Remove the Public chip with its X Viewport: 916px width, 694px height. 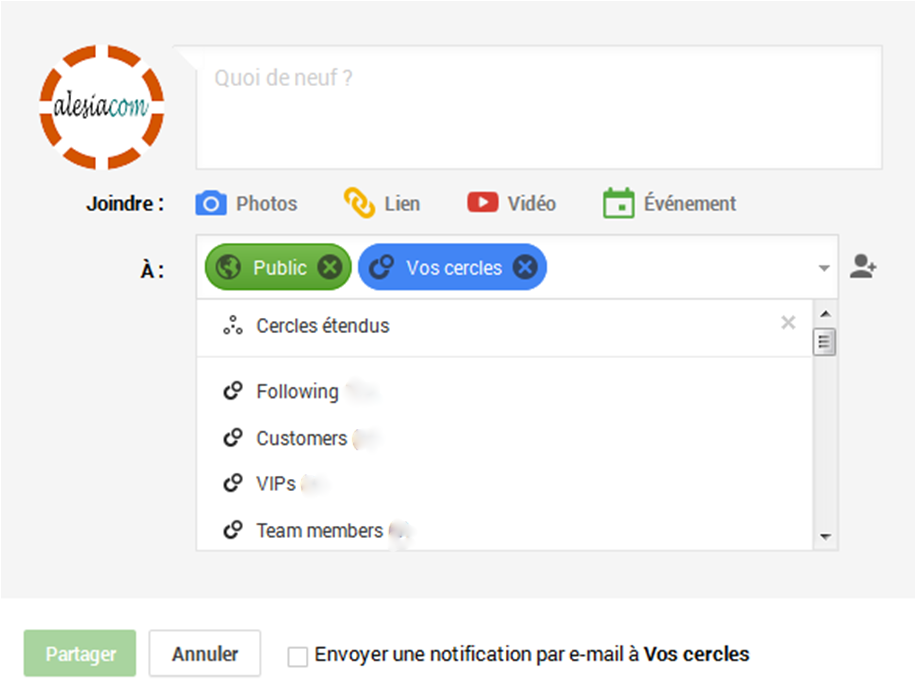tap(329, 267)
